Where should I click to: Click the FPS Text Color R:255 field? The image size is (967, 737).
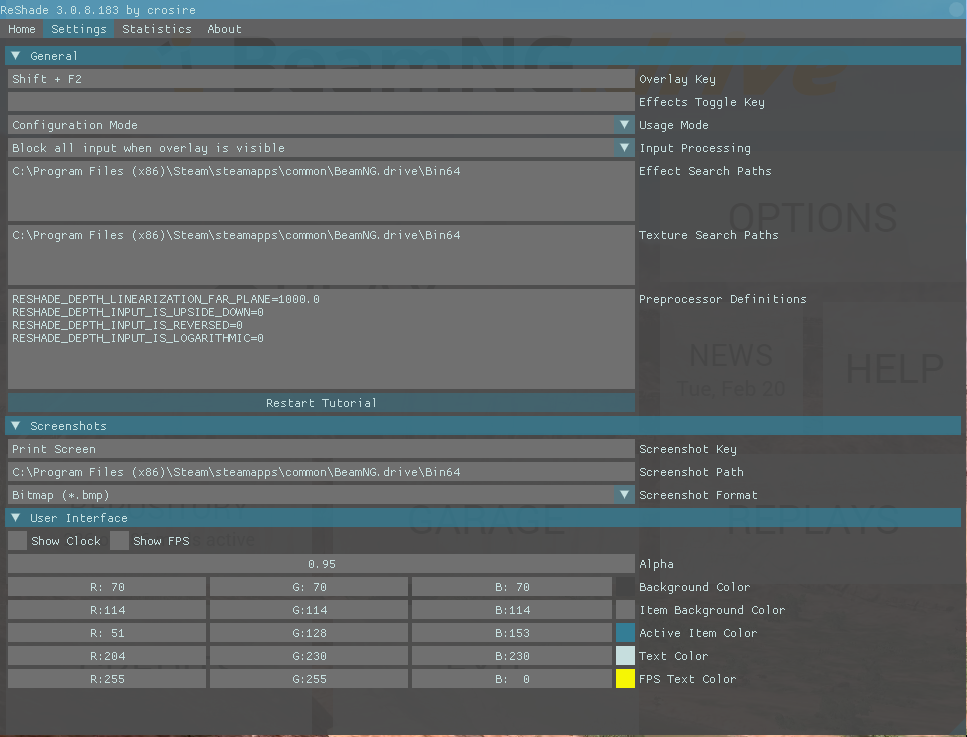coord(107,678)
